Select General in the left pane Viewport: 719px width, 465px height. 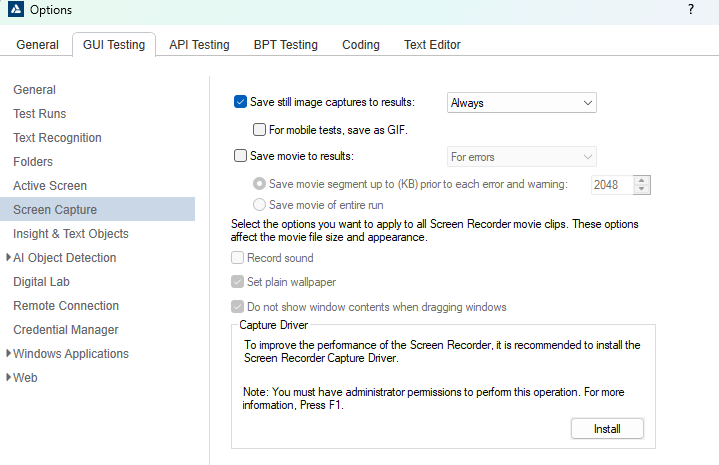tap(34, 90)
